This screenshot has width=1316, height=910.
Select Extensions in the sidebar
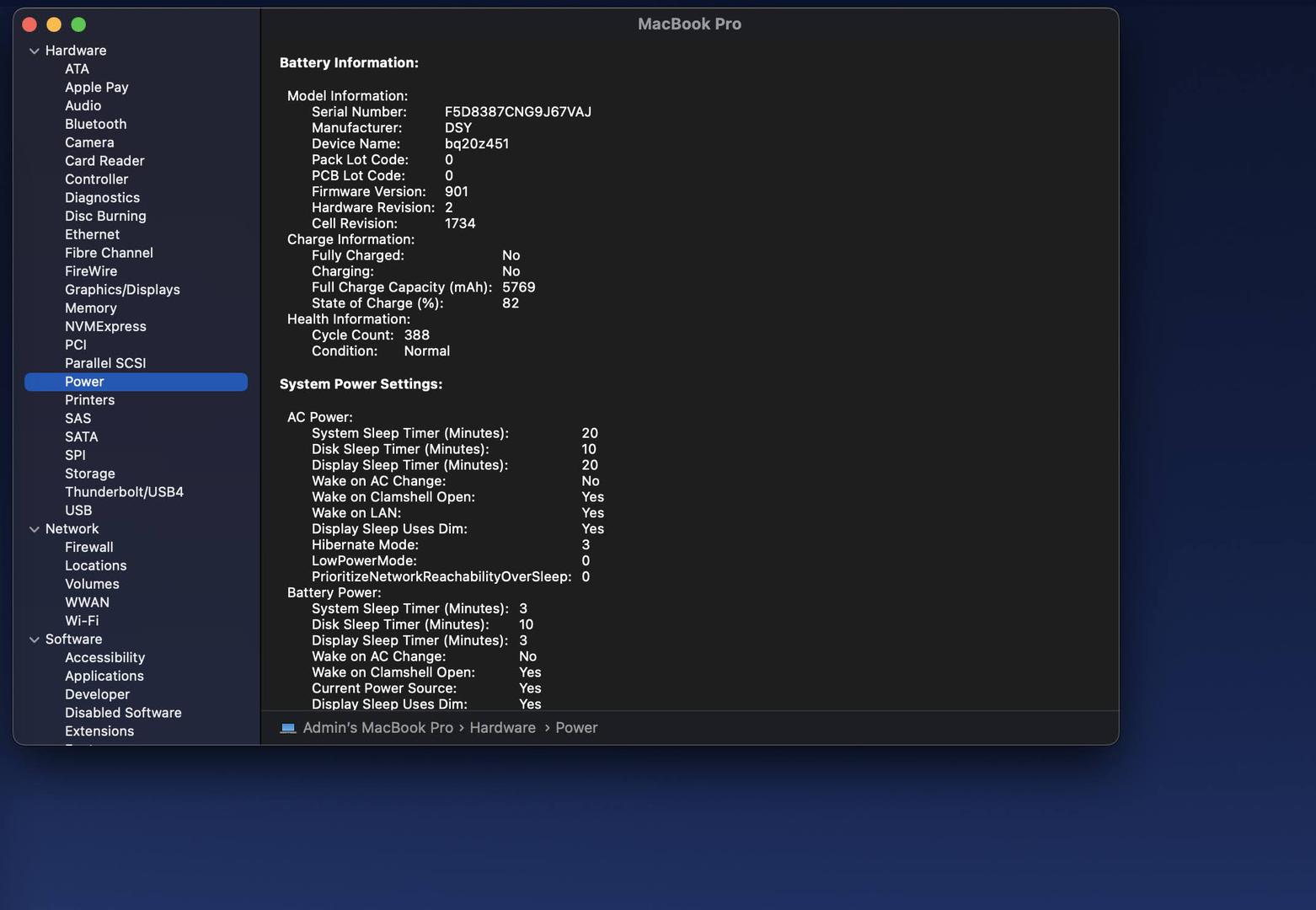99,731
